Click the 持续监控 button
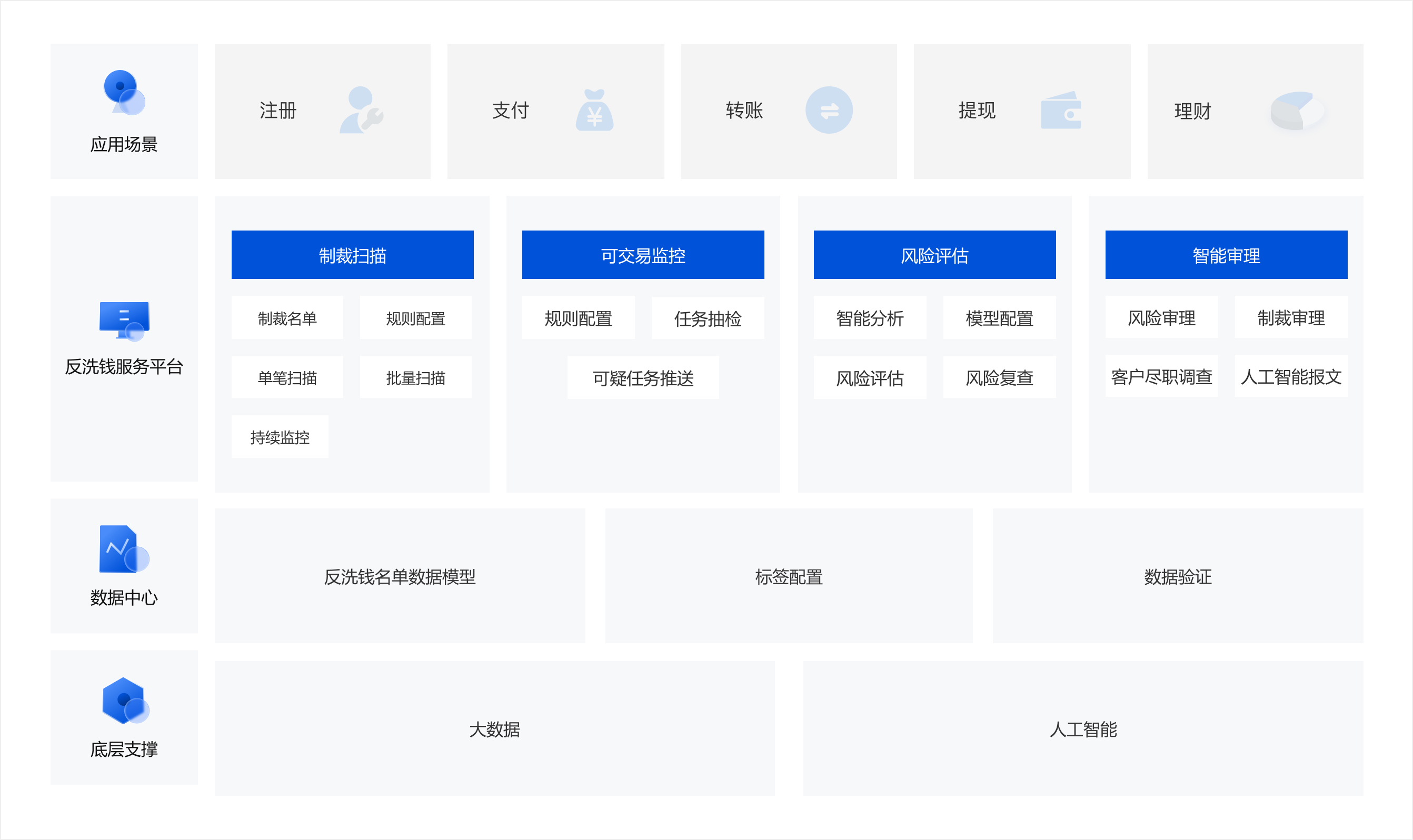Viewport: 1413px width, 840px height. tap(280, 437)
